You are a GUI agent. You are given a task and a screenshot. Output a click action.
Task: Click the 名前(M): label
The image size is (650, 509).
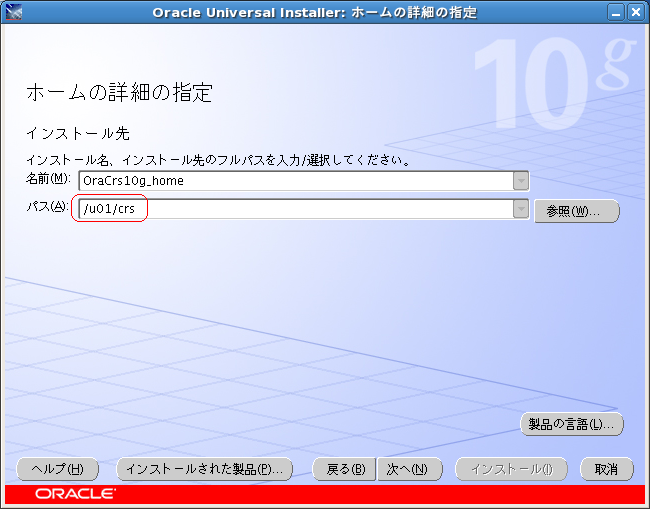(x=48, y=179)
